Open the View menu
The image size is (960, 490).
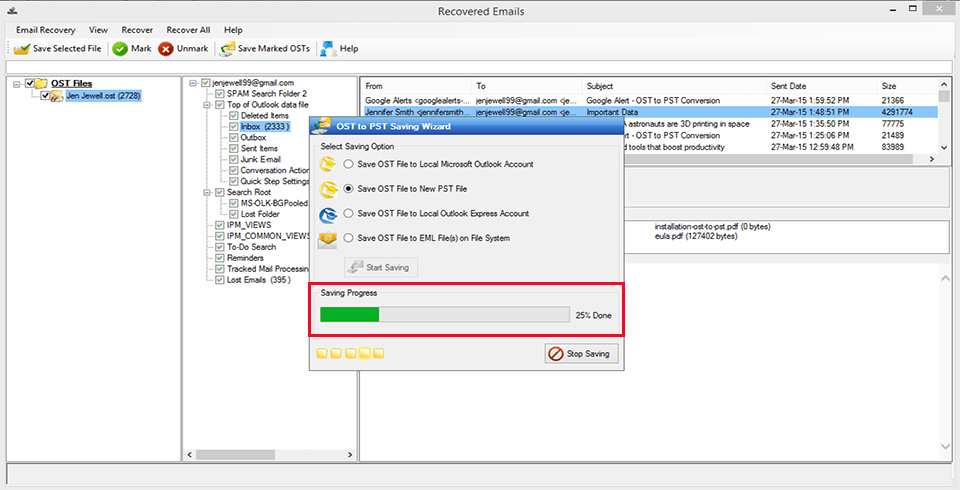click(x=98, y=29)
